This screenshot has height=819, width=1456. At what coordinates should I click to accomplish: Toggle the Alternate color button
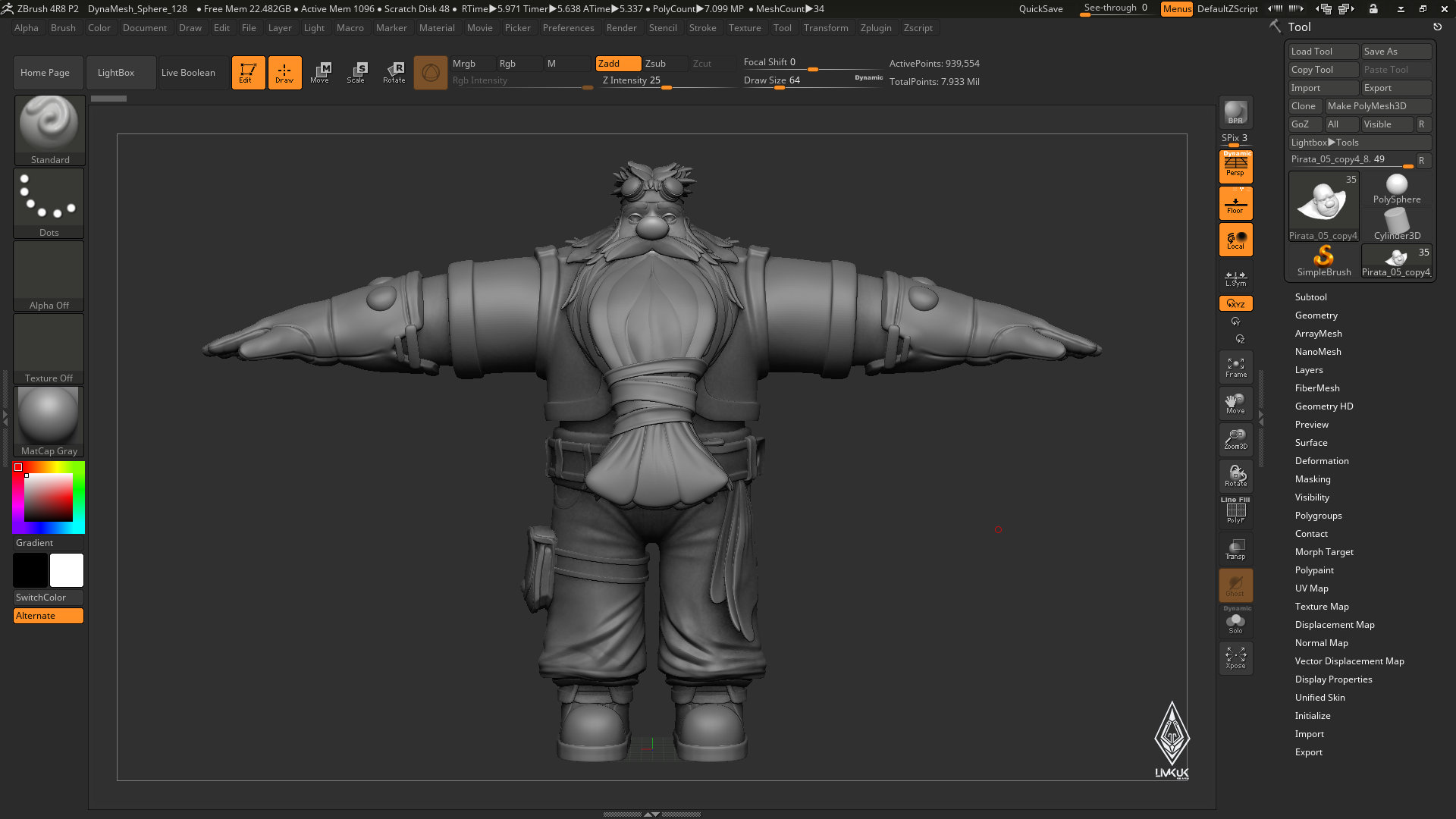click(x=49, y=616)
